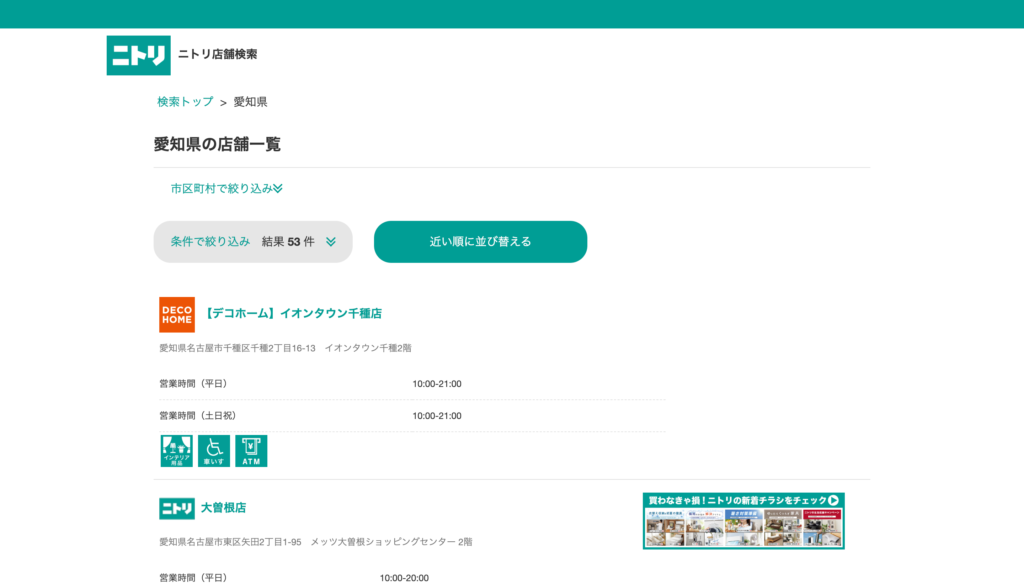Click the orange DECO HOME logo
Viewport: 1024px width, 584px height.
(x=177, y=314)
